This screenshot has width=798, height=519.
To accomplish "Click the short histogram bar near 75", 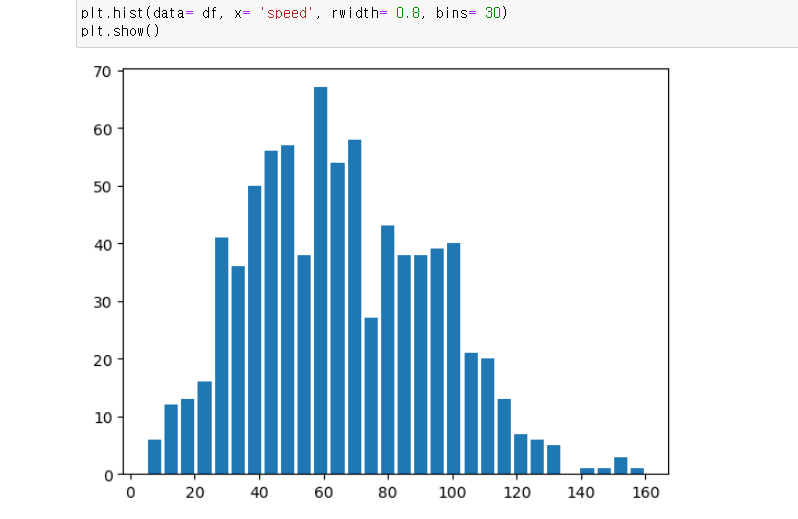I will 371,396.
